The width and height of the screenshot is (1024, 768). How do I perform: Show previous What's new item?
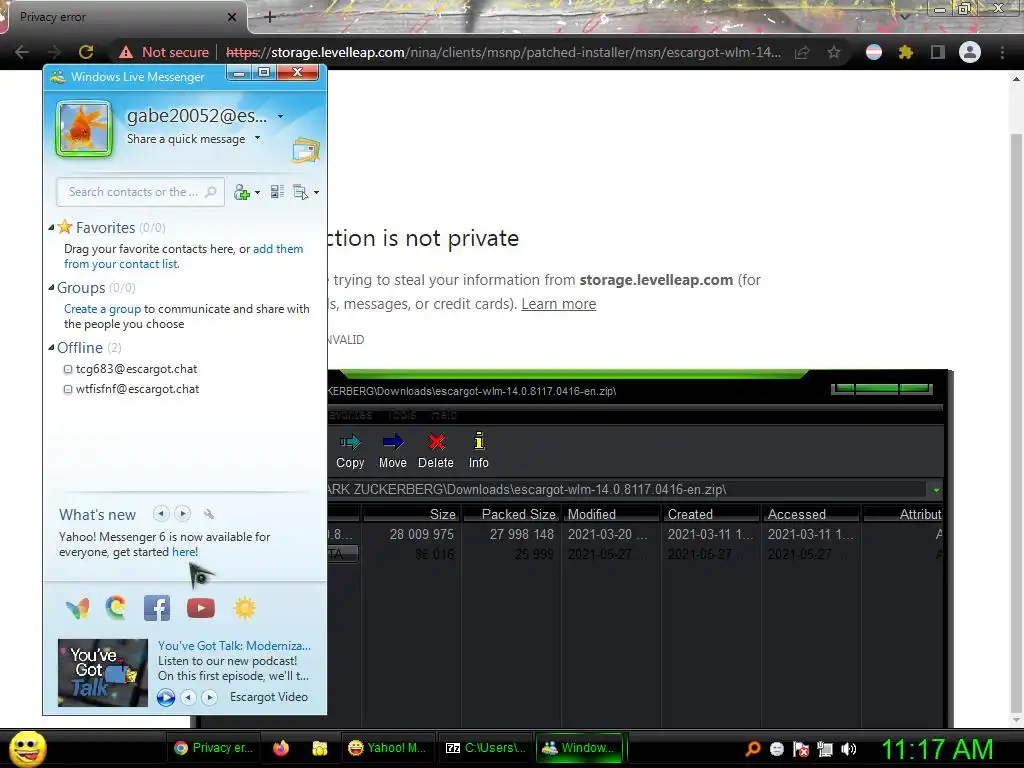click(x=161, y=514)
